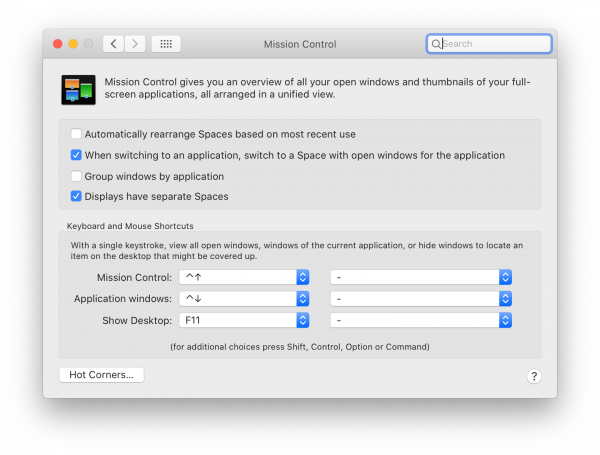600x455 pixels.
Task: Click the Mission Control description paragraph
Action: tap(318, 88)
